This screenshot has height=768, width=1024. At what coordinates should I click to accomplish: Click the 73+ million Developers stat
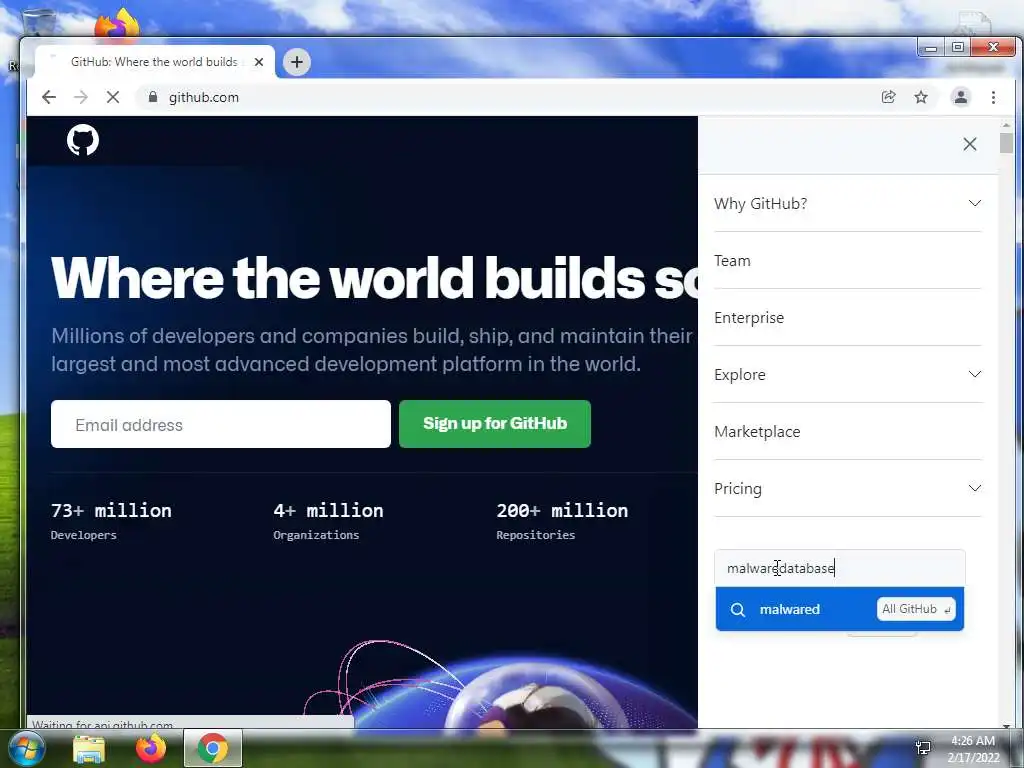tap(111, 521)
